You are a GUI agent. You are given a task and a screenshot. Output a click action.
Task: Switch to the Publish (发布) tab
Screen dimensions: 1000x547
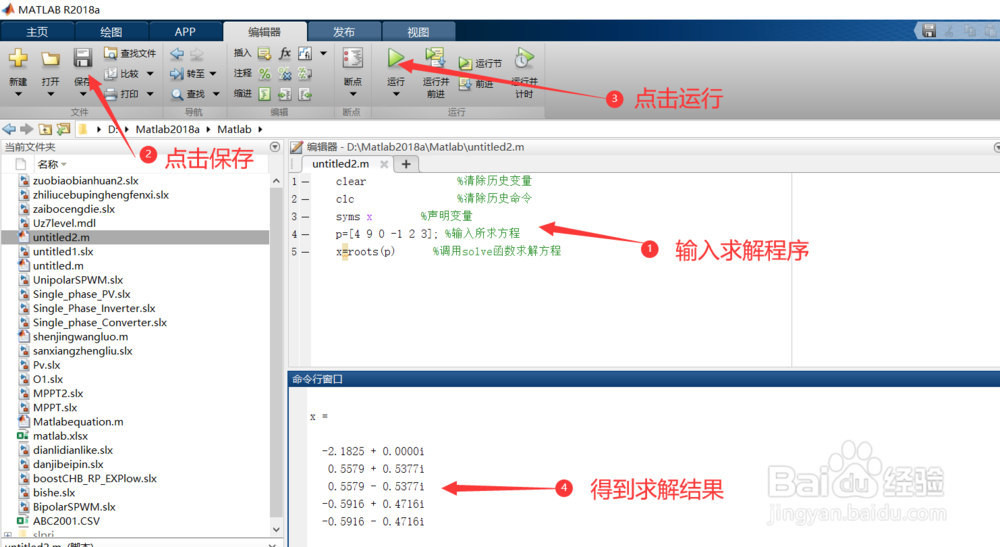coord(344,32)
